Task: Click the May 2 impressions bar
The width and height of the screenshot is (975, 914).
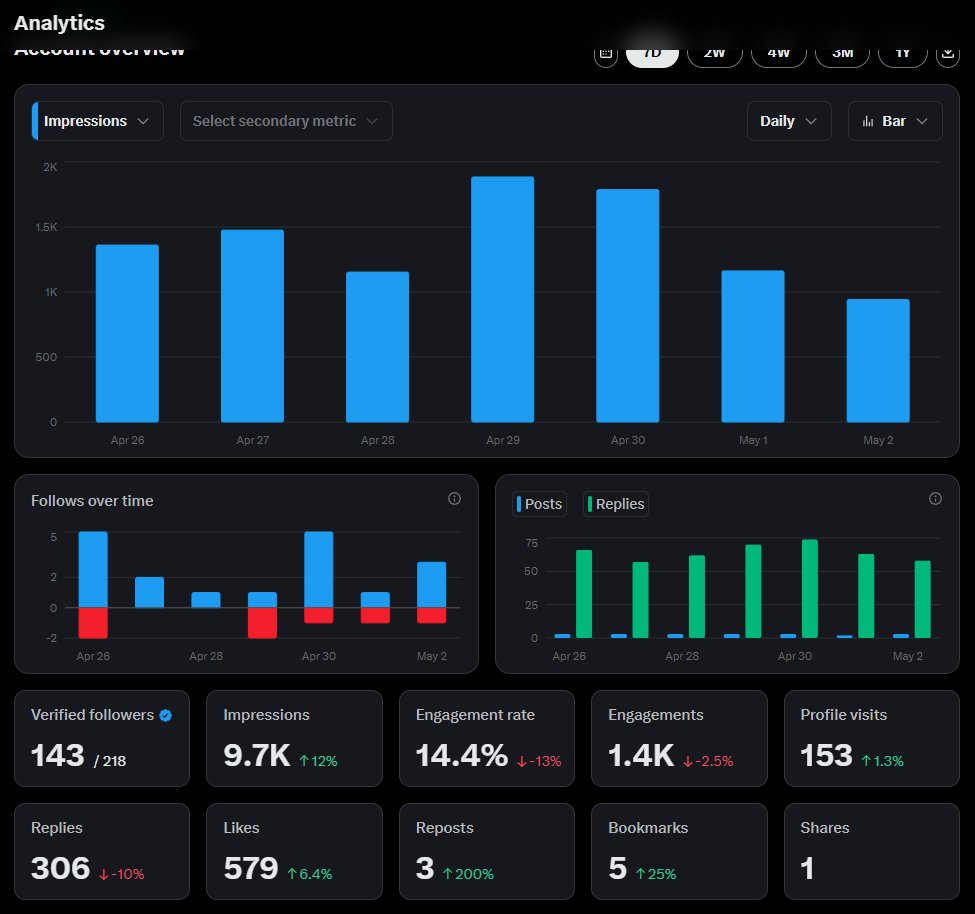Action: pyautogui.click(x=878, y=361)
